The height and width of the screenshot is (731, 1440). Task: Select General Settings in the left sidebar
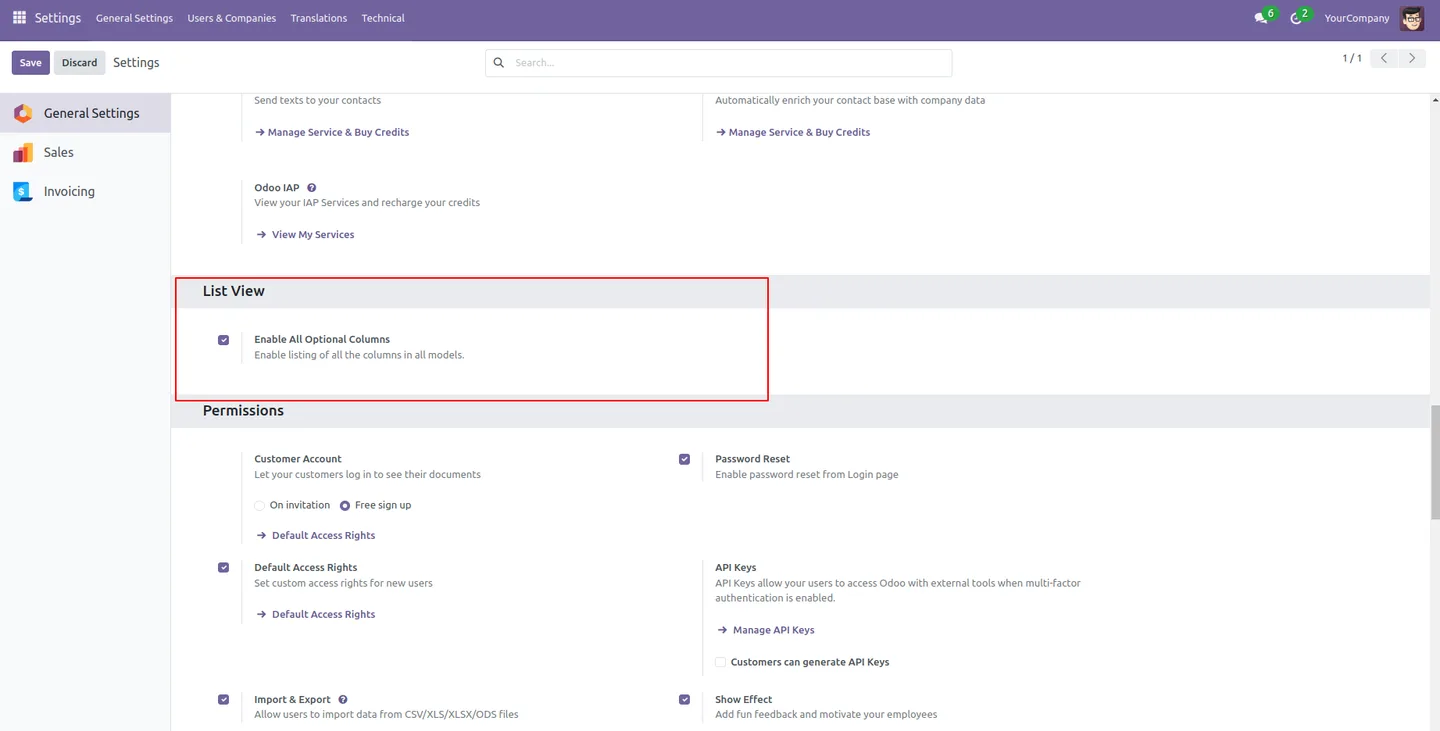pyautogui.click(x=85, y=113)
